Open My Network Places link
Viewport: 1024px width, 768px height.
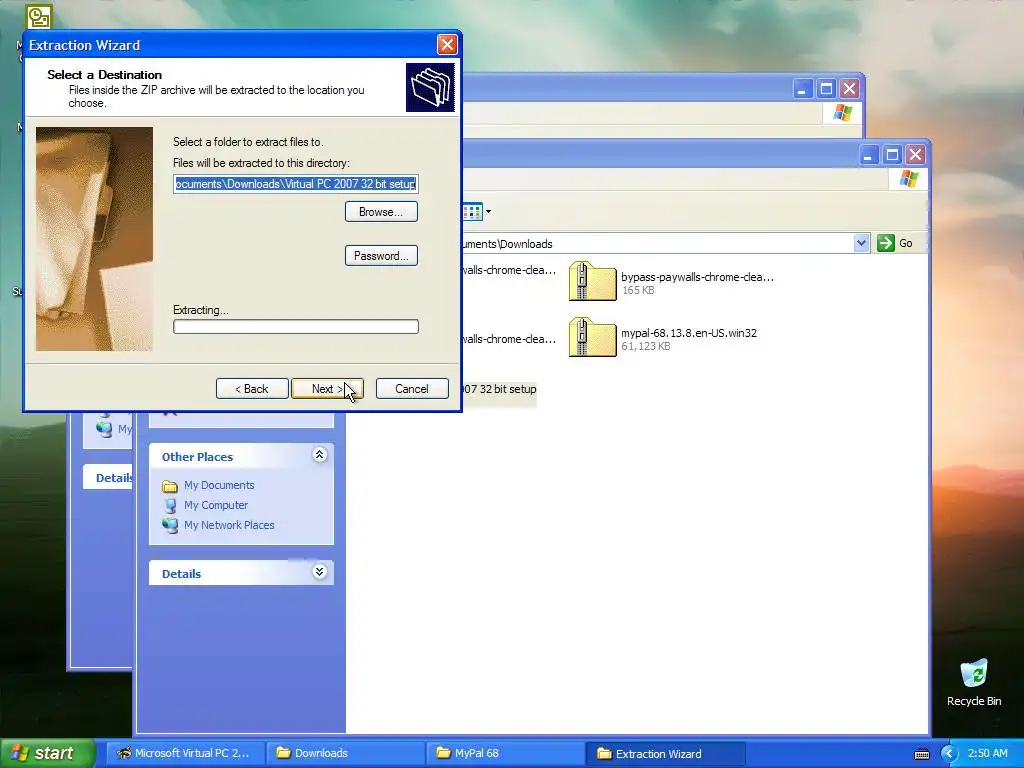[229, 525]
